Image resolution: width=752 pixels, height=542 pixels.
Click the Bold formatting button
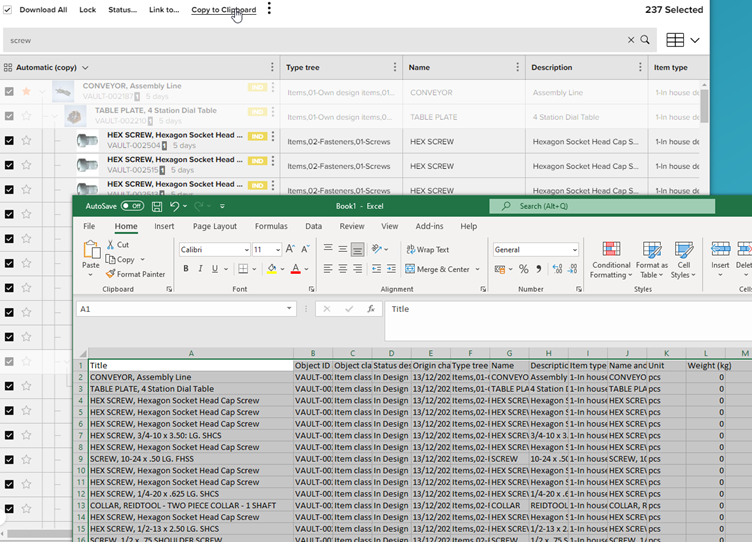coord(186,269)
